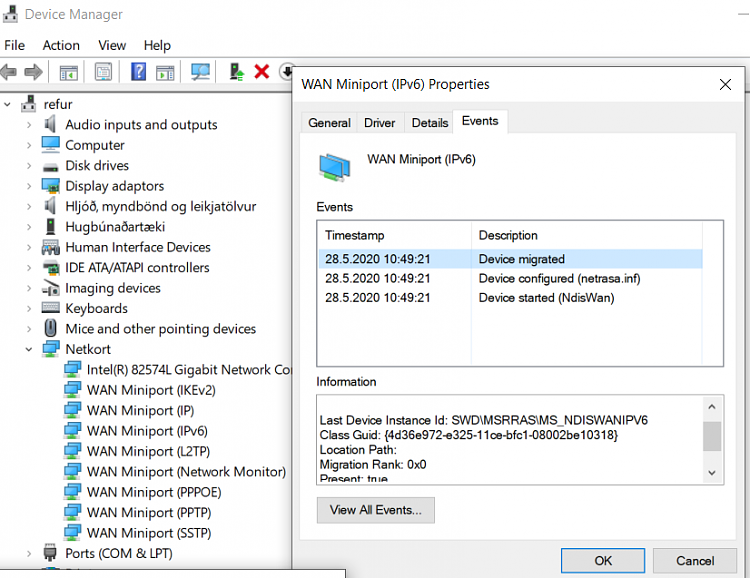Expand the Display adaptors node
The image size is (750, 578).
(x=29, y=186)
